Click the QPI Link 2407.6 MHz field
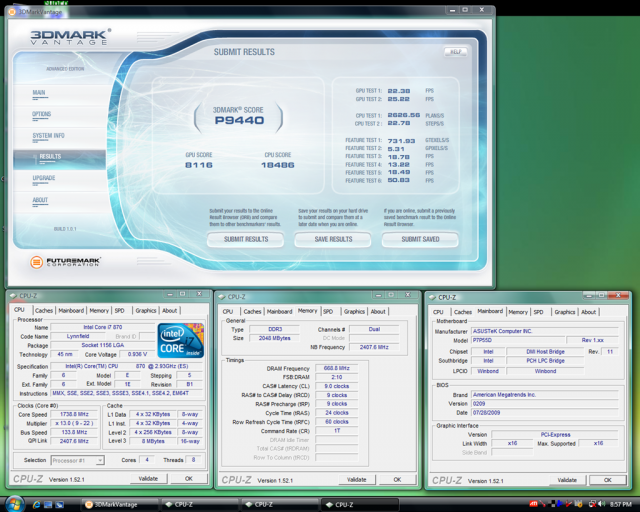The width and height of the screenshot is (640, 512). click(74, 441)
